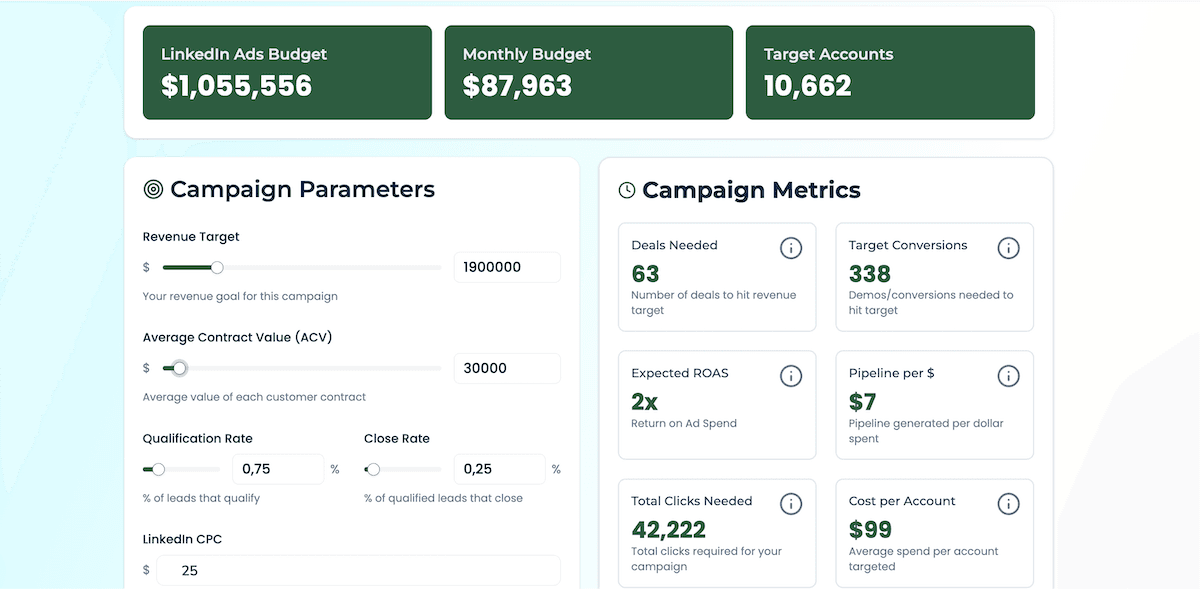Open the Pipeline per $ info icon

[1008, 375]
